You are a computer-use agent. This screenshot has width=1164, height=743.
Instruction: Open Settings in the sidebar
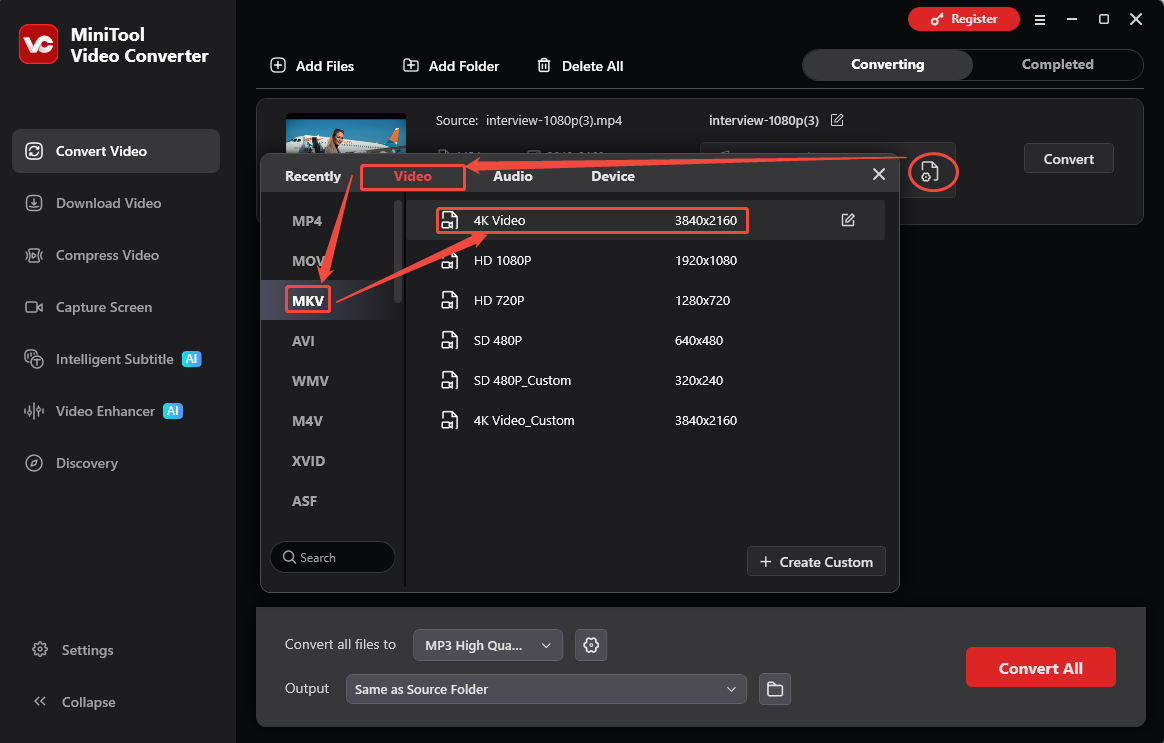(x=73, y=650)
